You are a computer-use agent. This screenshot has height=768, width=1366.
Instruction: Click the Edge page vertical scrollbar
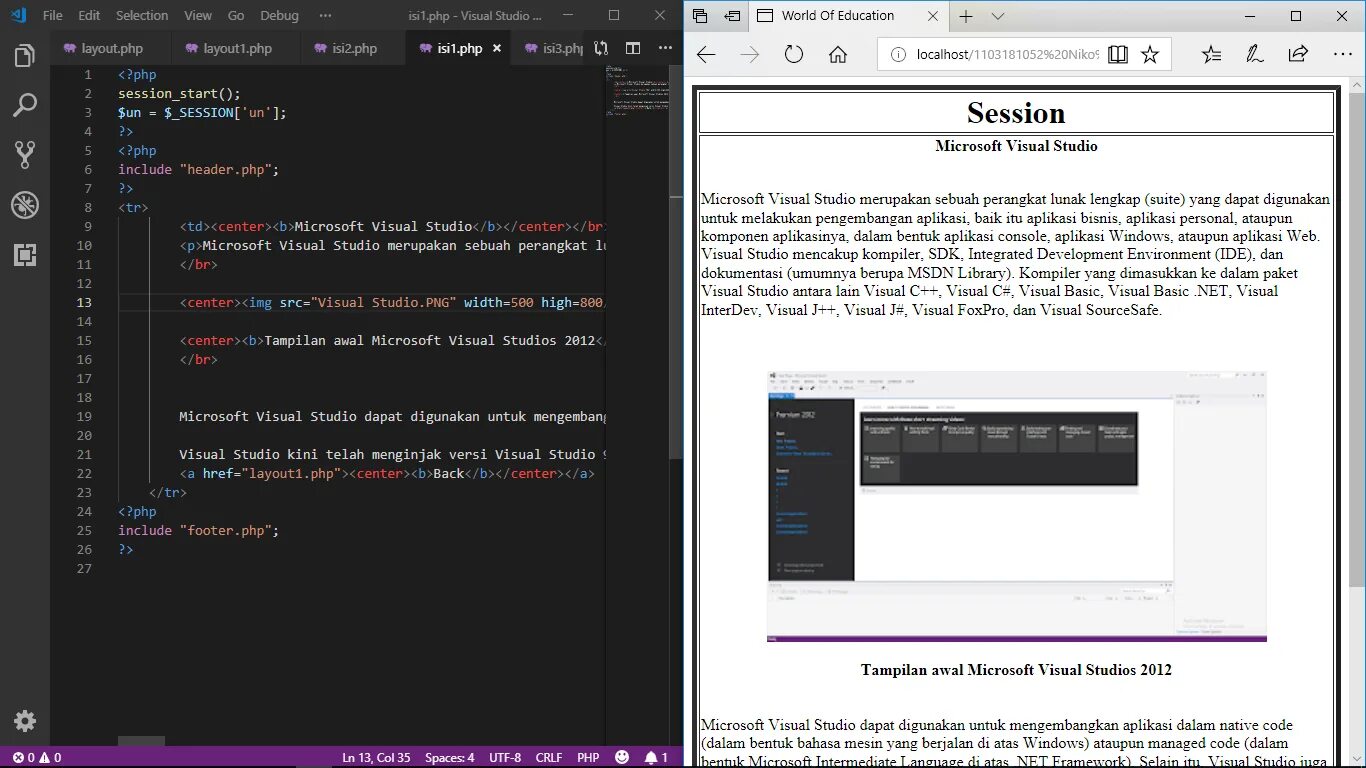(x=1356, y=340)
